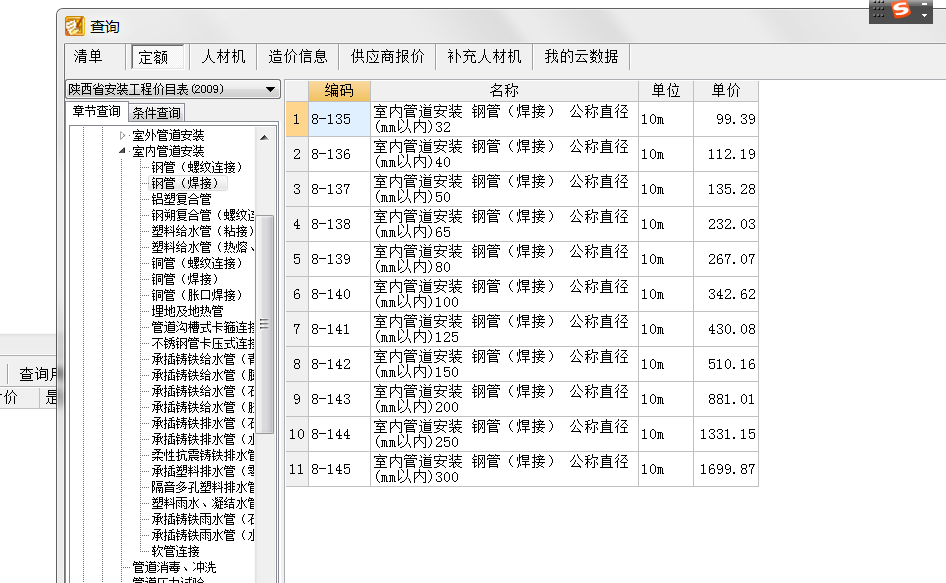
Task: Select the 条件查询 sub-tab
Action: click(156, 113)
